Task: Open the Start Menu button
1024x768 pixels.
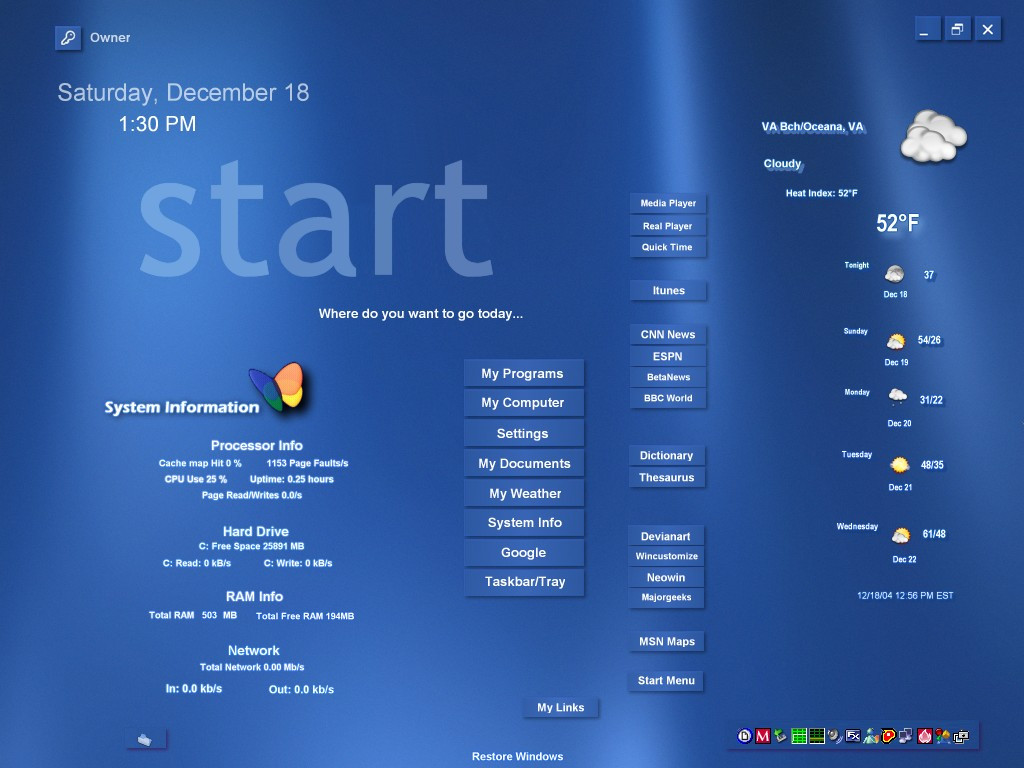Action: (666, 680)
